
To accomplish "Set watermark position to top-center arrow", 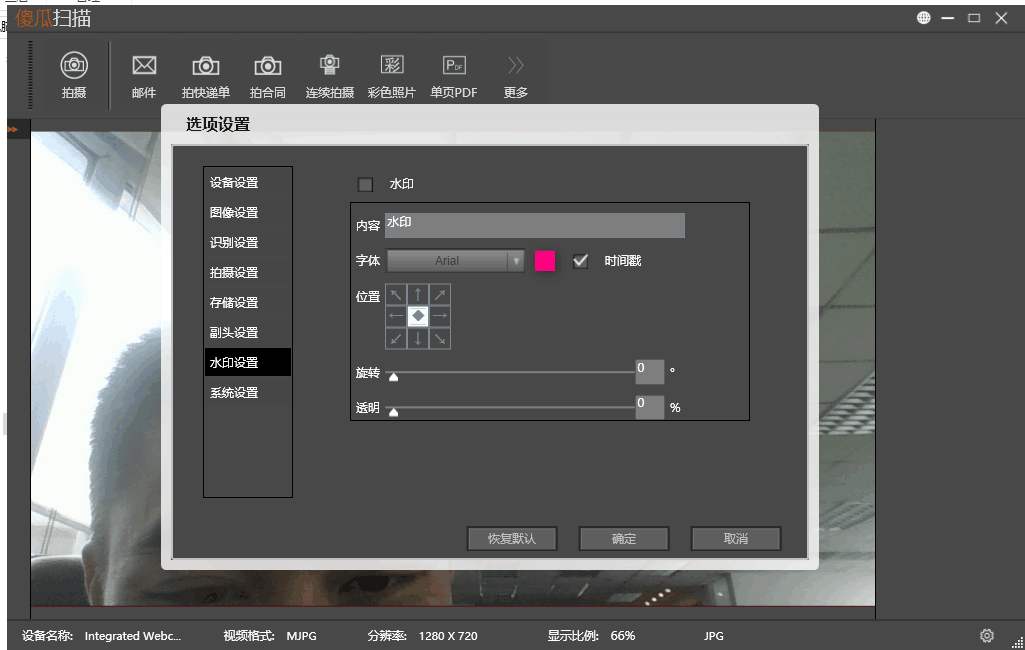I will 418,295.
